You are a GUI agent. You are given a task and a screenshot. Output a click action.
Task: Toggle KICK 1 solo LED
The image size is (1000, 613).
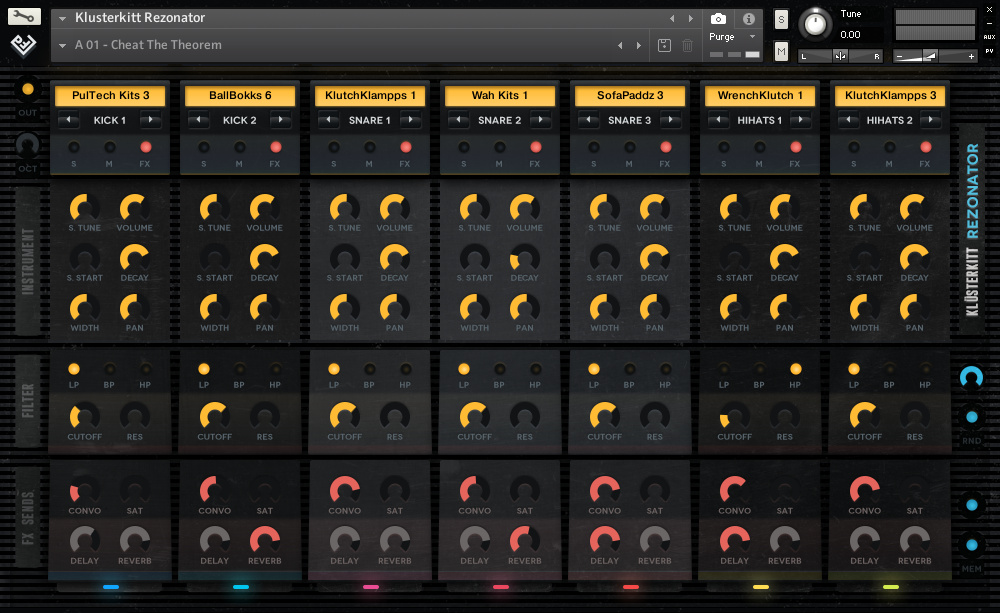(74, 147)
